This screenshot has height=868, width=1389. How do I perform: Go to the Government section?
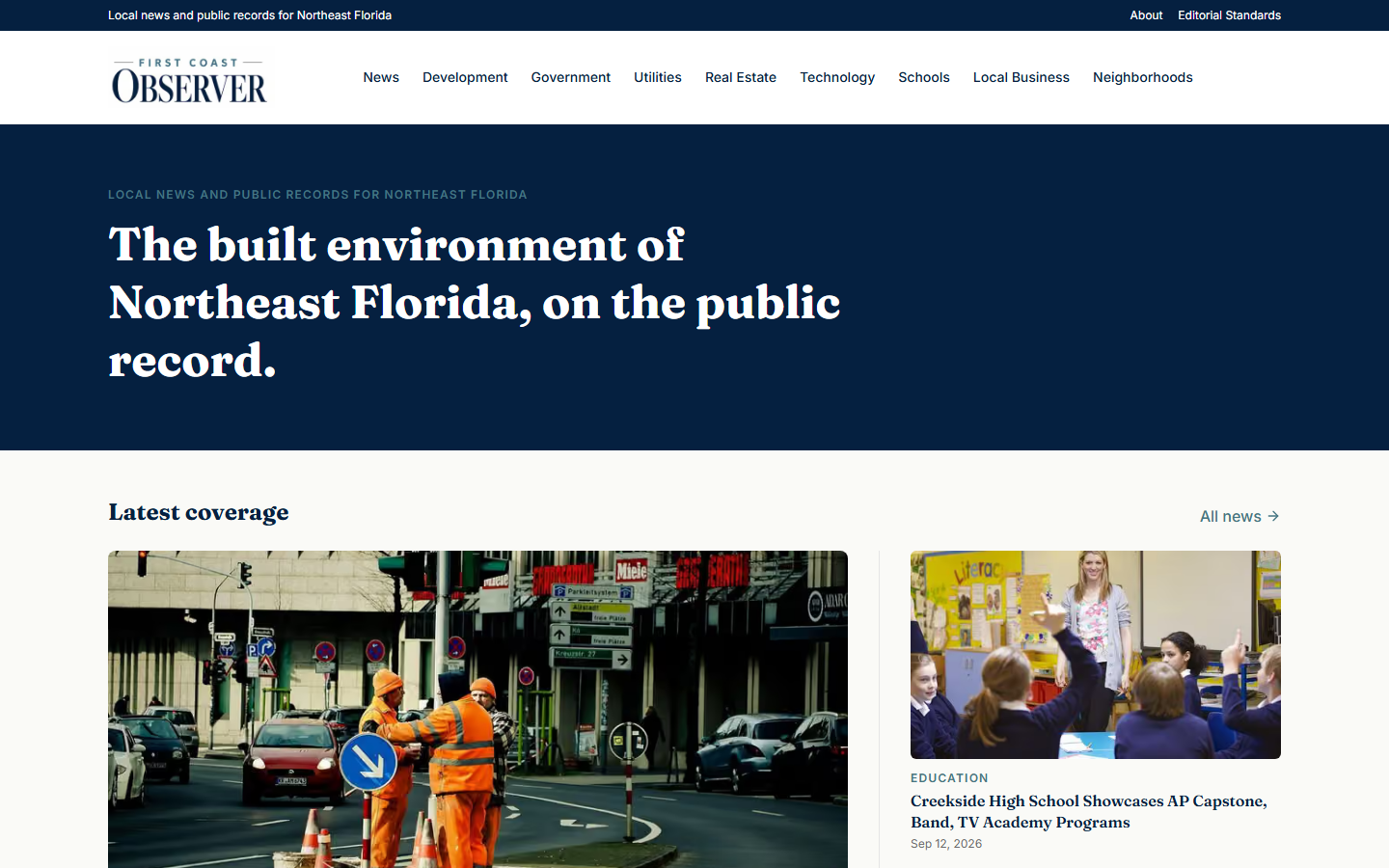571,77
